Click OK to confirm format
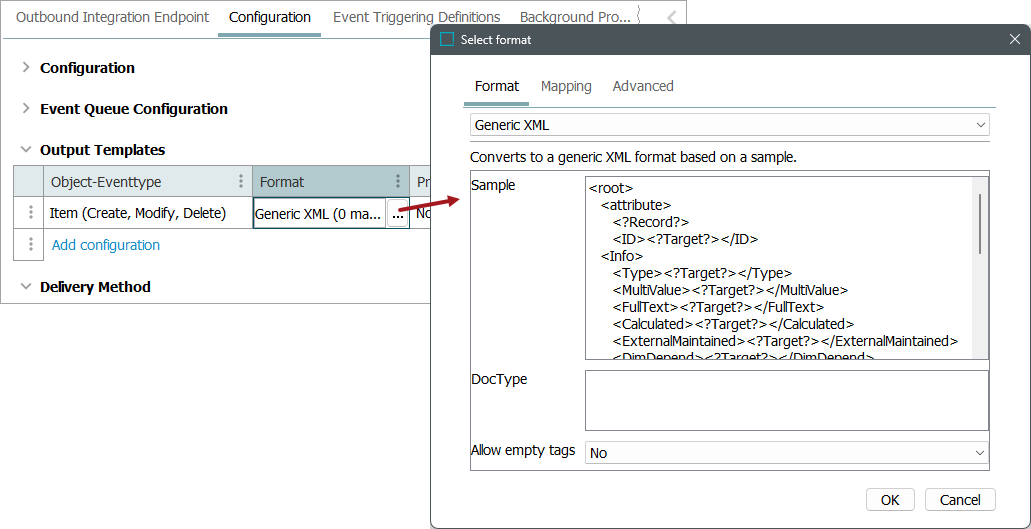Viewport: 1031px width, 529px height. (890, 500)
